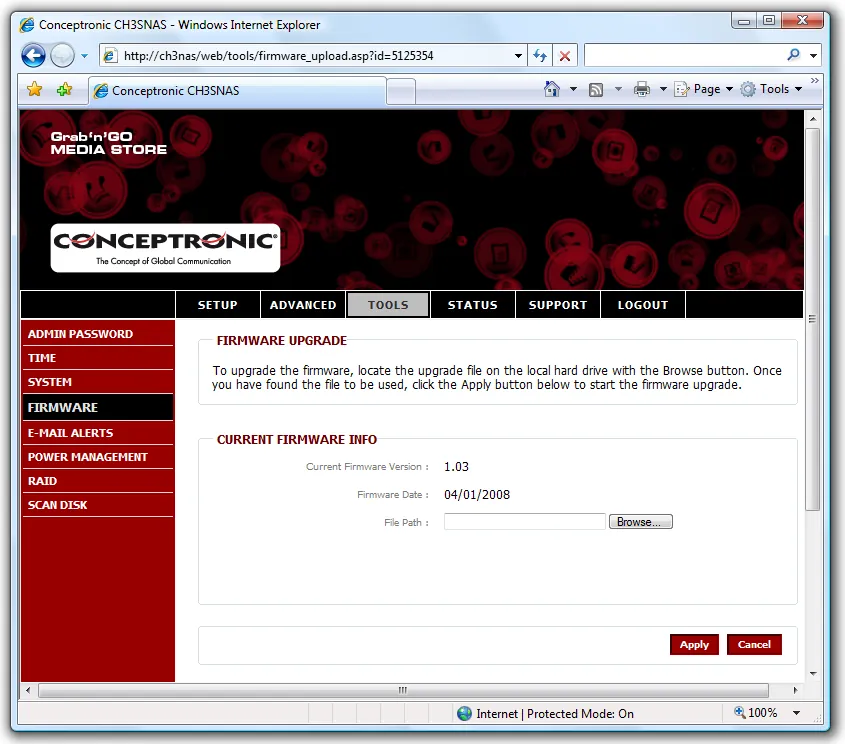Open a new blank browser tab
Screen dimensions: 845x744
(x=401, y=91)
